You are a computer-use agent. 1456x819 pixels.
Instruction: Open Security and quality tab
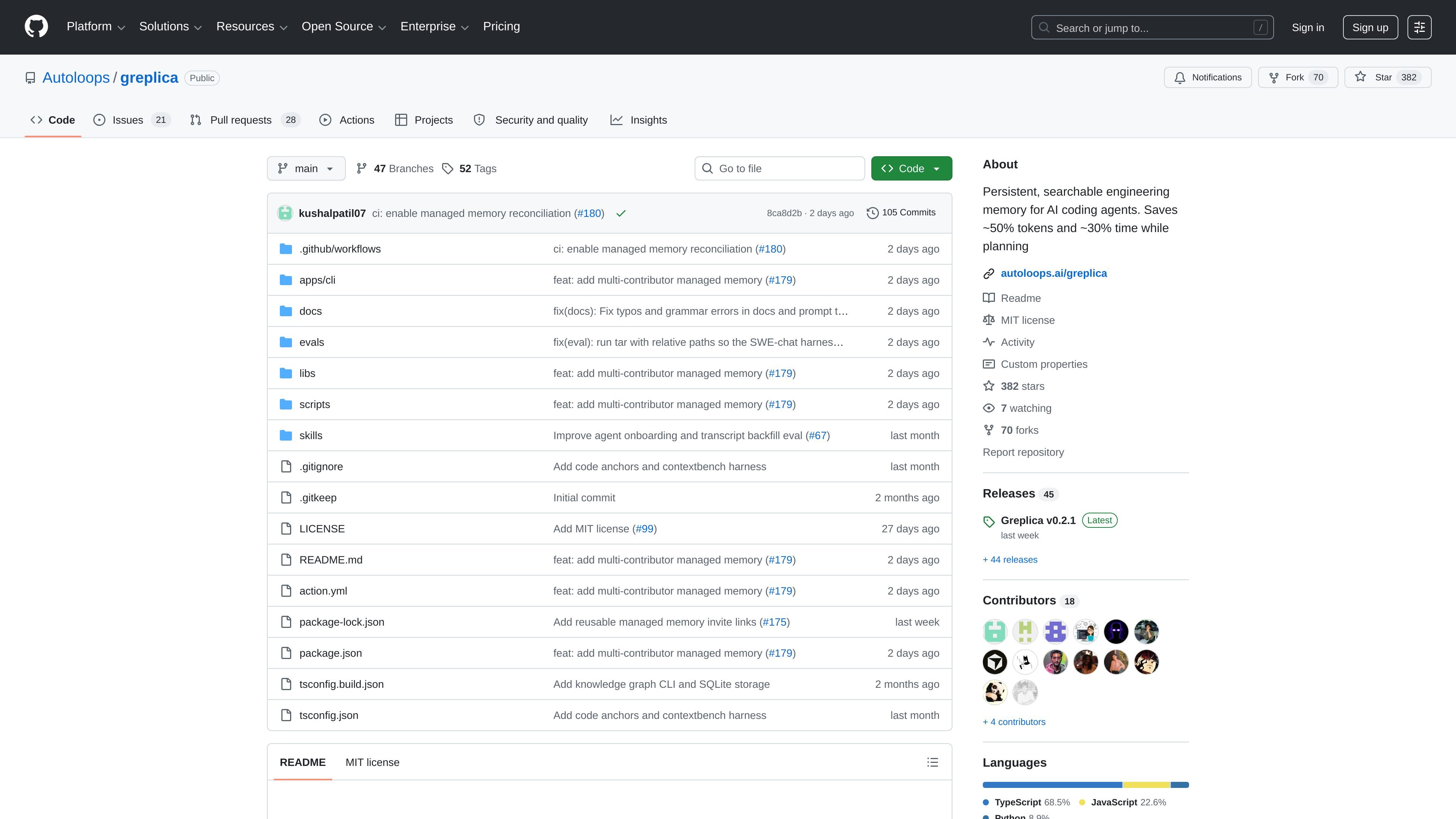531,120
